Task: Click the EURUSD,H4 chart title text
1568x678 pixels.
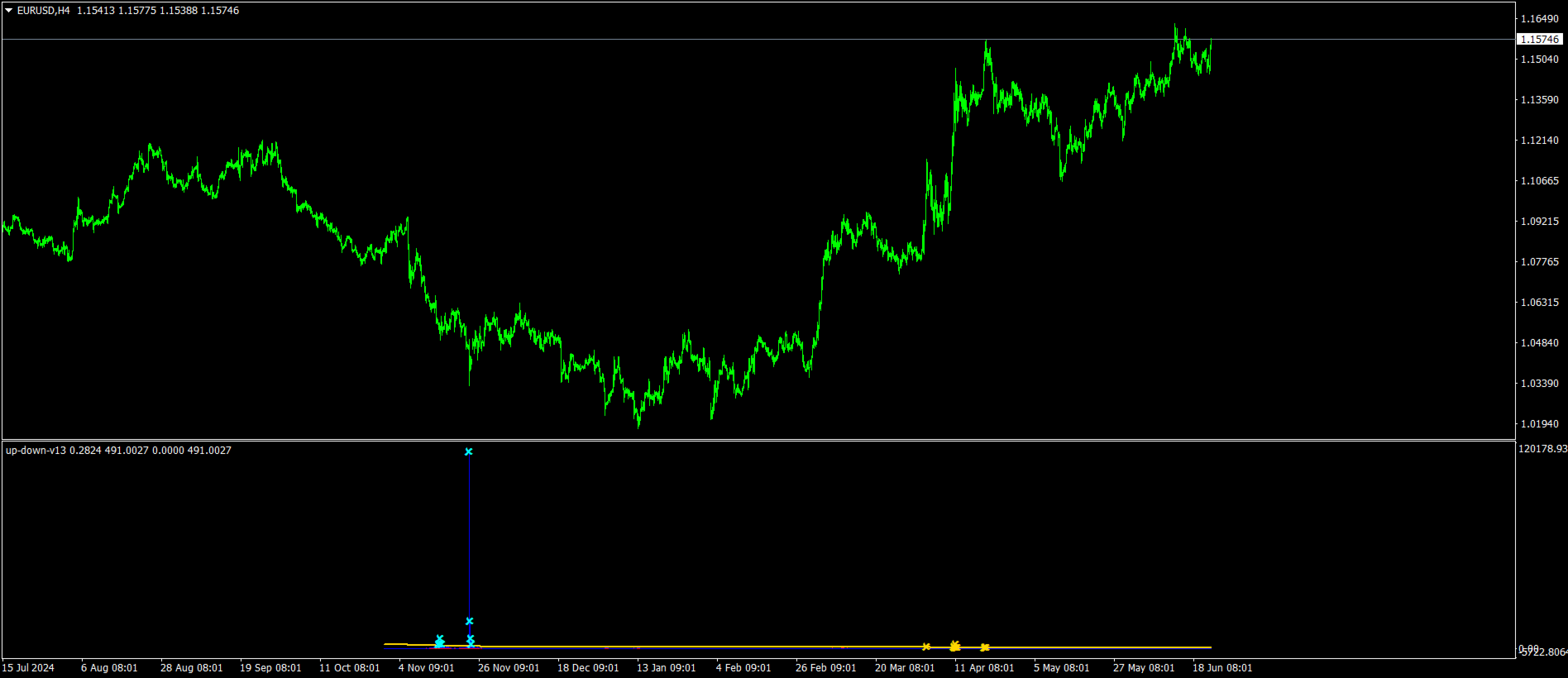Action: [x=43, y=11]
